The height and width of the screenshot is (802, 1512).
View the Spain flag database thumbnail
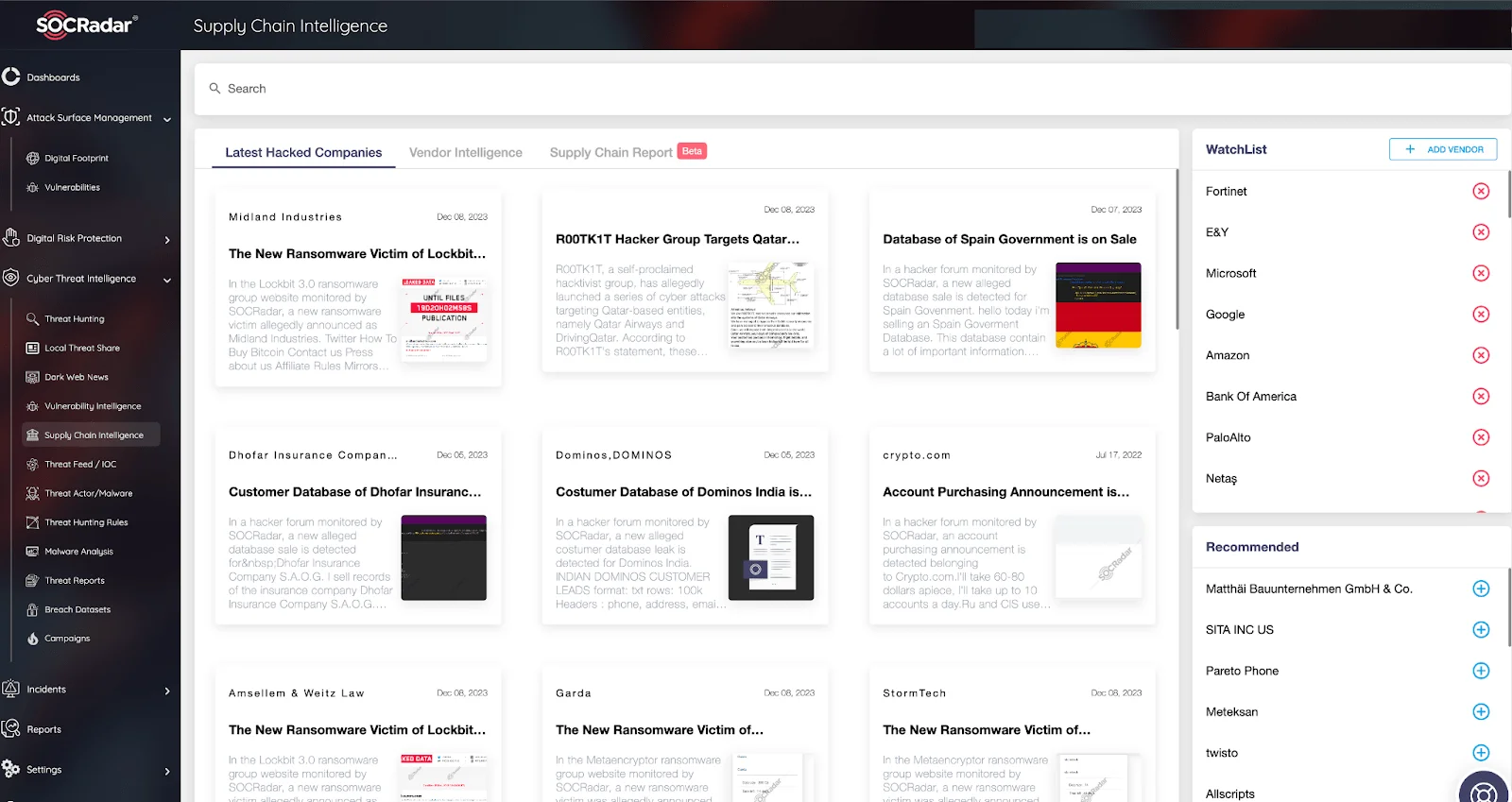pos(1098,305)
